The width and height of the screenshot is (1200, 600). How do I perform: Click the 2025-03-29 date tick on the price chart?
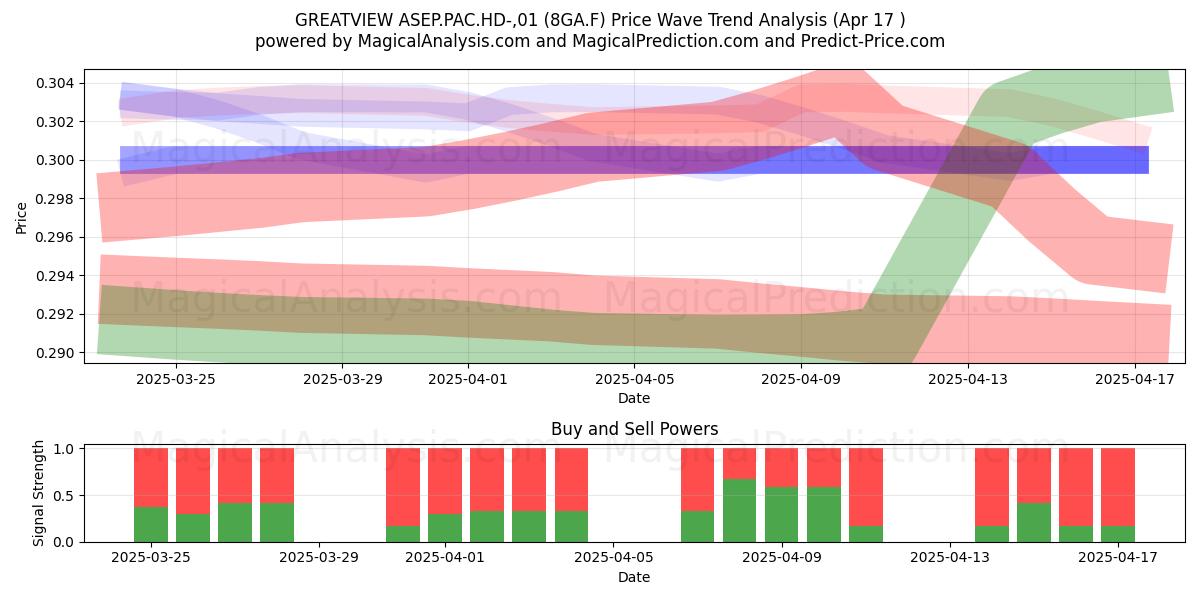pos(343,379)
